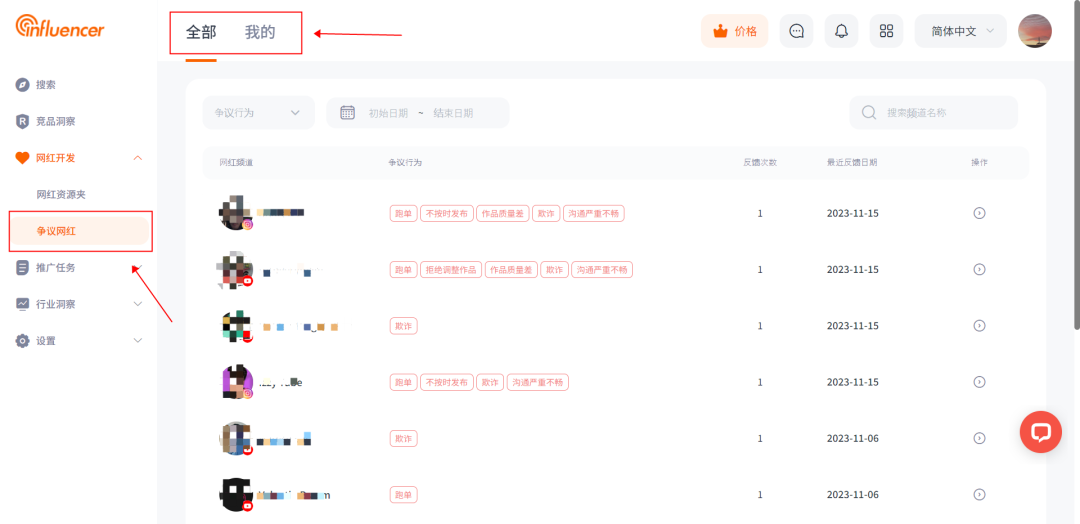Click the 网红开发 heart icon
The width and height of the screenshot is (1080, 524).
[x=23, y=158]
